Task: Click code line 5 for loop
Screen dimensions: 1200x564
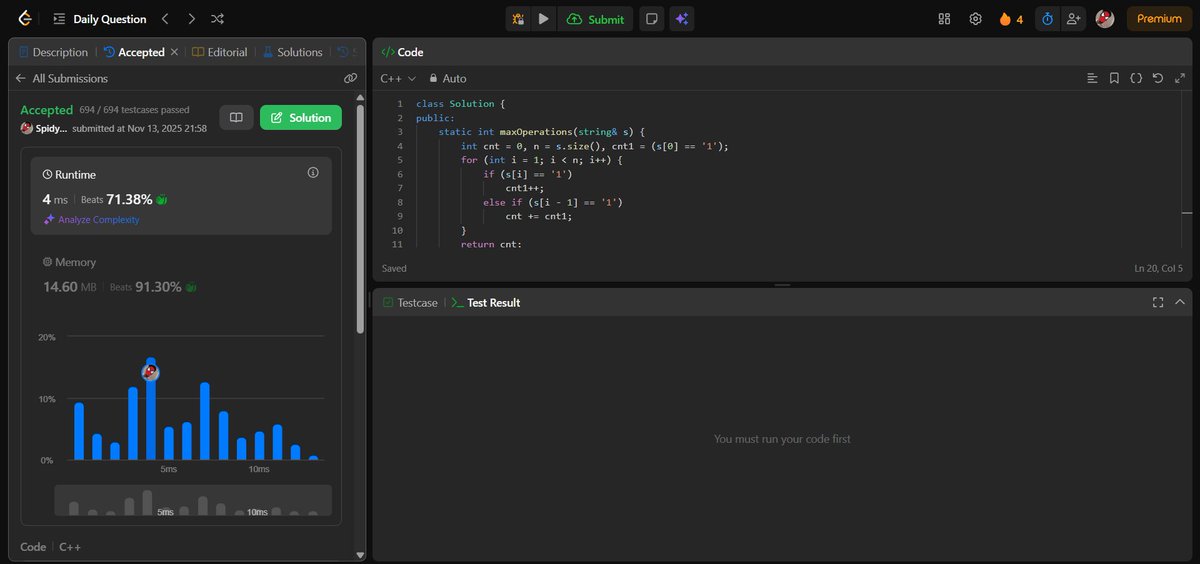Action: (x=542, y=160)
